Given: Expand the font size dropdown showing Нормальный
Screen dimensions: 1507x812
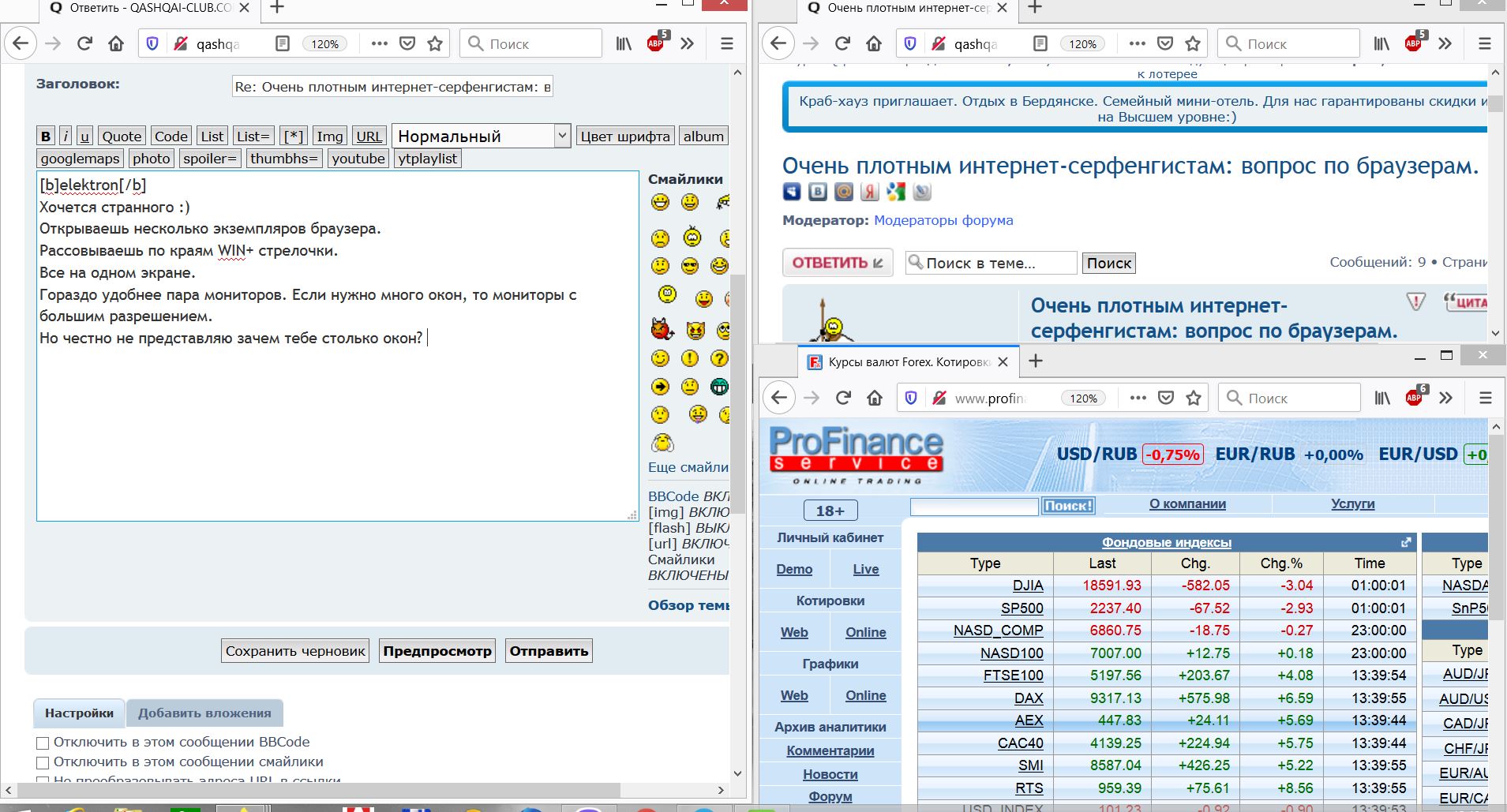Looking at the screenshot, I should click(481, 137).
